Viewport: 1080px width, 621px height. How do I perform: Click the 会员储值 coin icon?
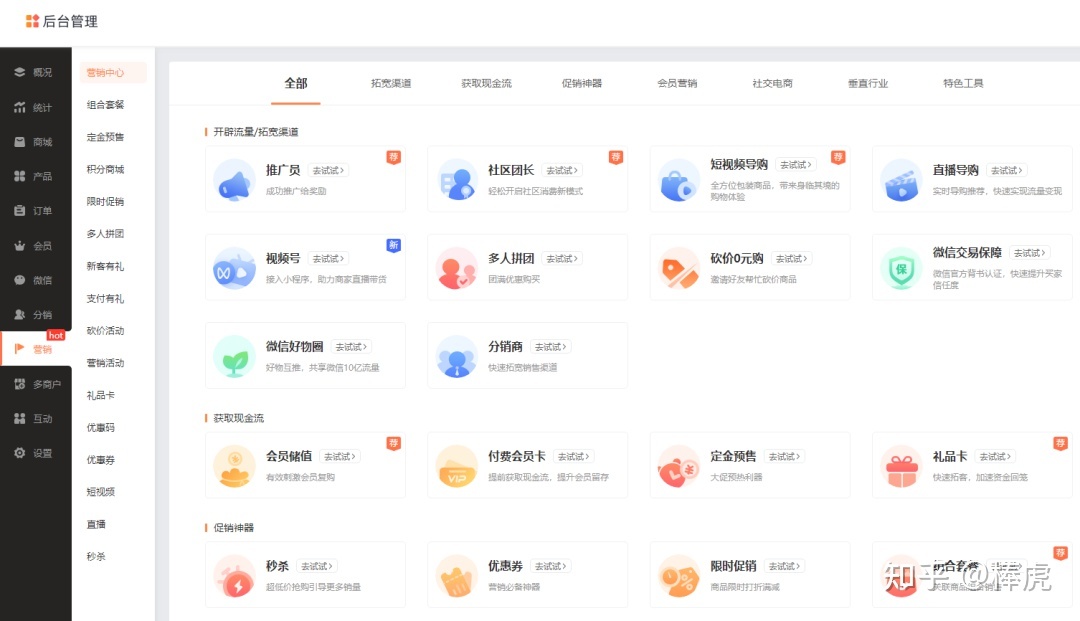234,466
